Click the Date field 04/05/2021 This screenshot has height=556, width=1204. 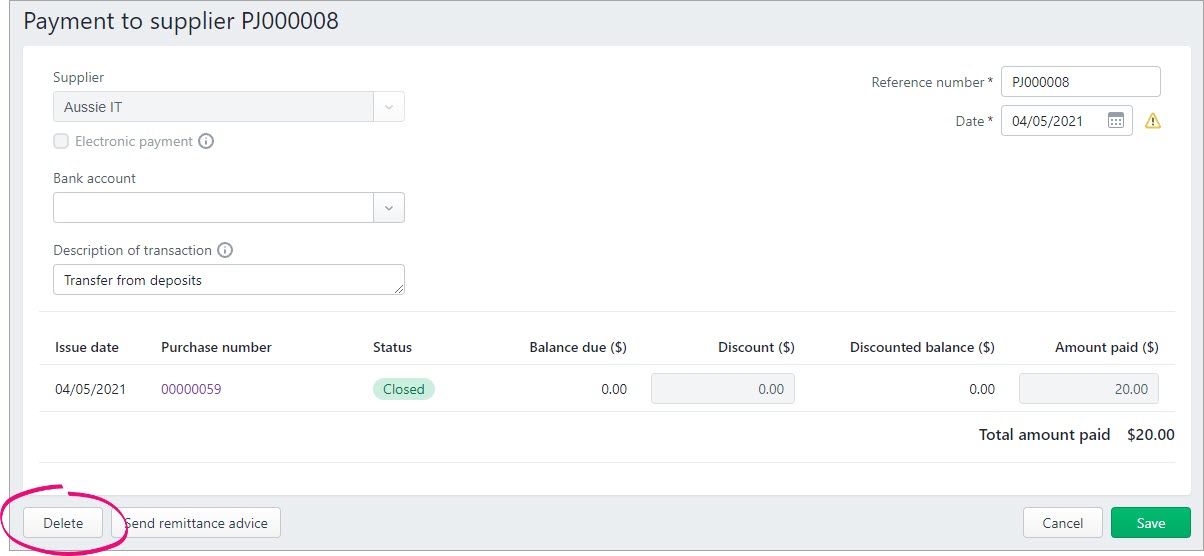coord(1067,121)
